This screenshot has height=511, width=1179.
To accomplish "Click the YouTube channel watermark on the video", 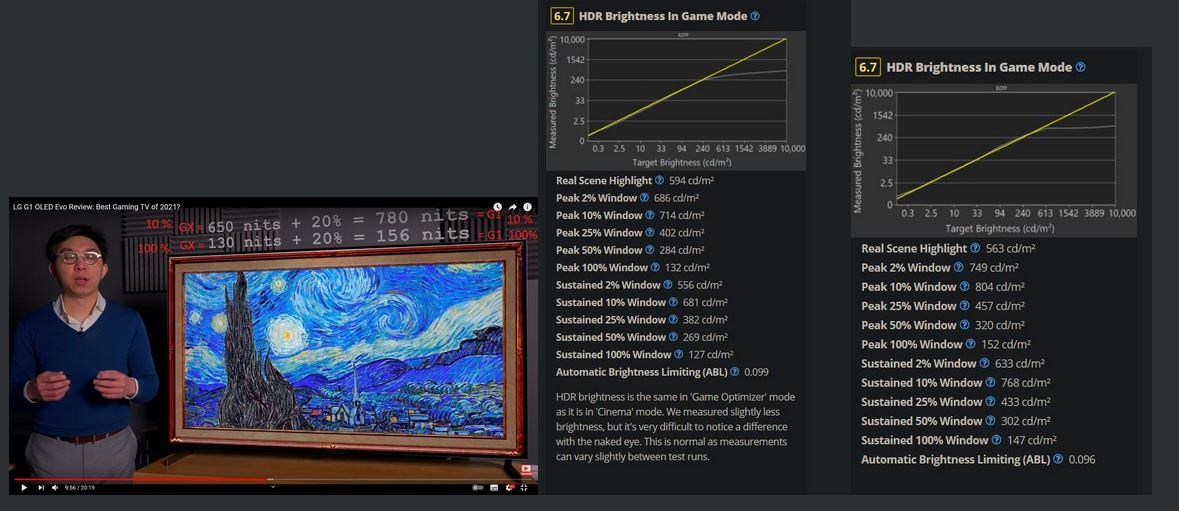I will (526, 470).
